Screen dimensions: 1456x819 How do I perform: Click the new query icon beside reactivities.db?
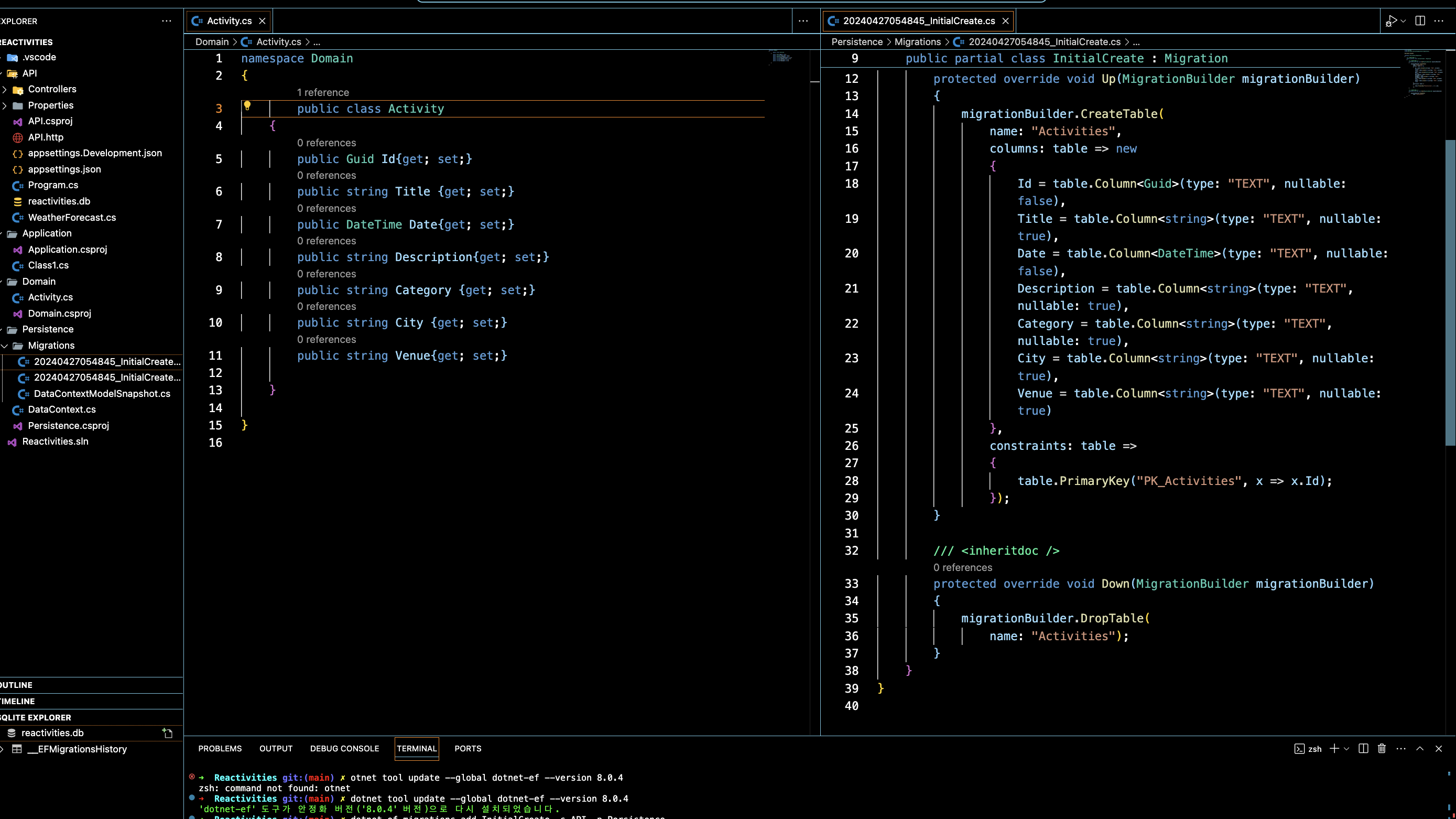pos(167,733)
